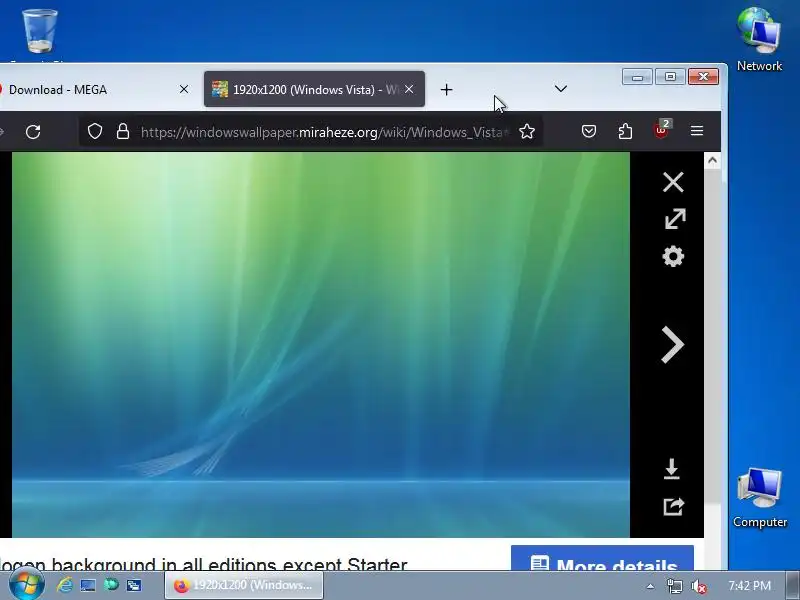Close the Download - MEGA tab
800x600 pixels.
point(184,89)
